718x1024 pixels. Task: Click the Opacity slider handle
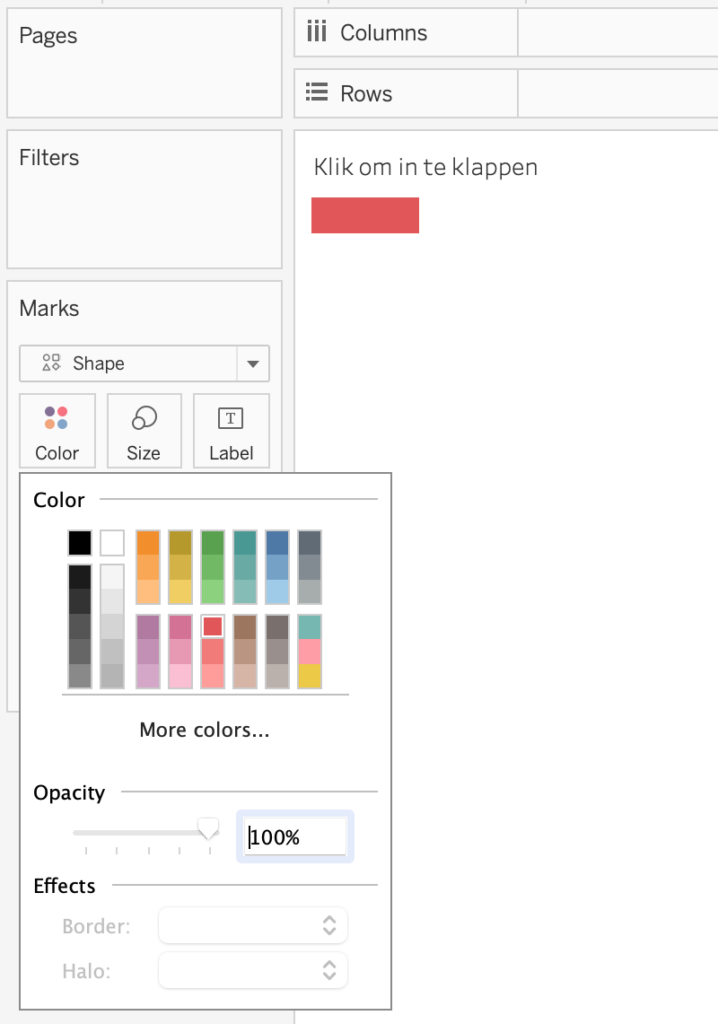(208, 828)
